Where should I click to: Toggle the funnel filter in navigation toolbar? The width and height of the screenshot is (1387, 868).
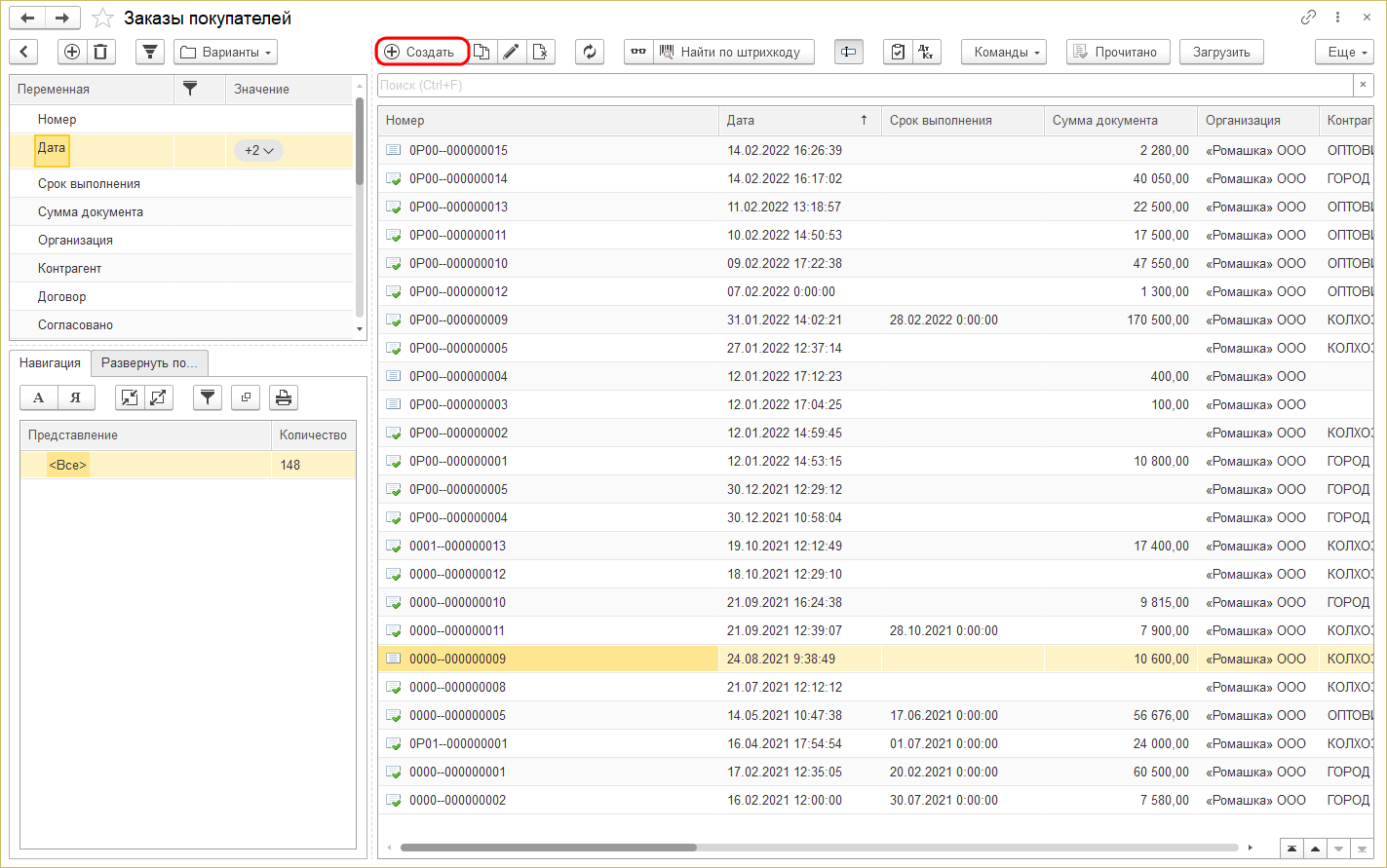point(208,396)
